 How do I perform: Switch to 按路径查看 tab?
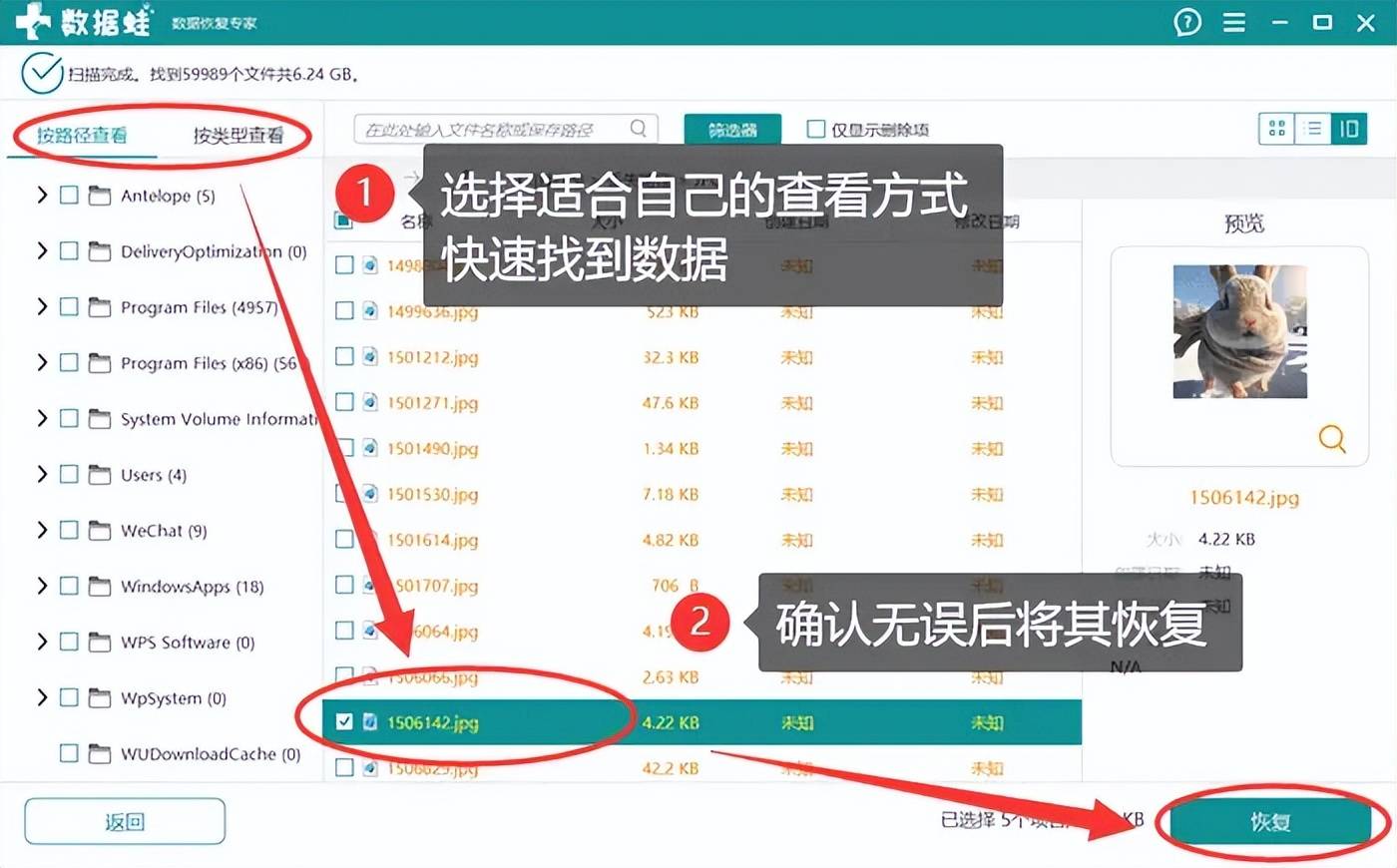click(x=82, y=135)
